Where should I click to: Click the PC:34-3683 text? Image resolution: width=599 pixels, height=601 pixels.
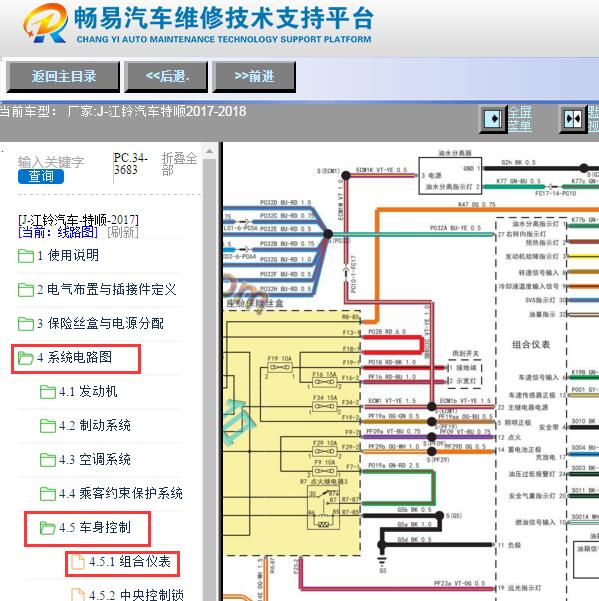[x=130, y=164]
